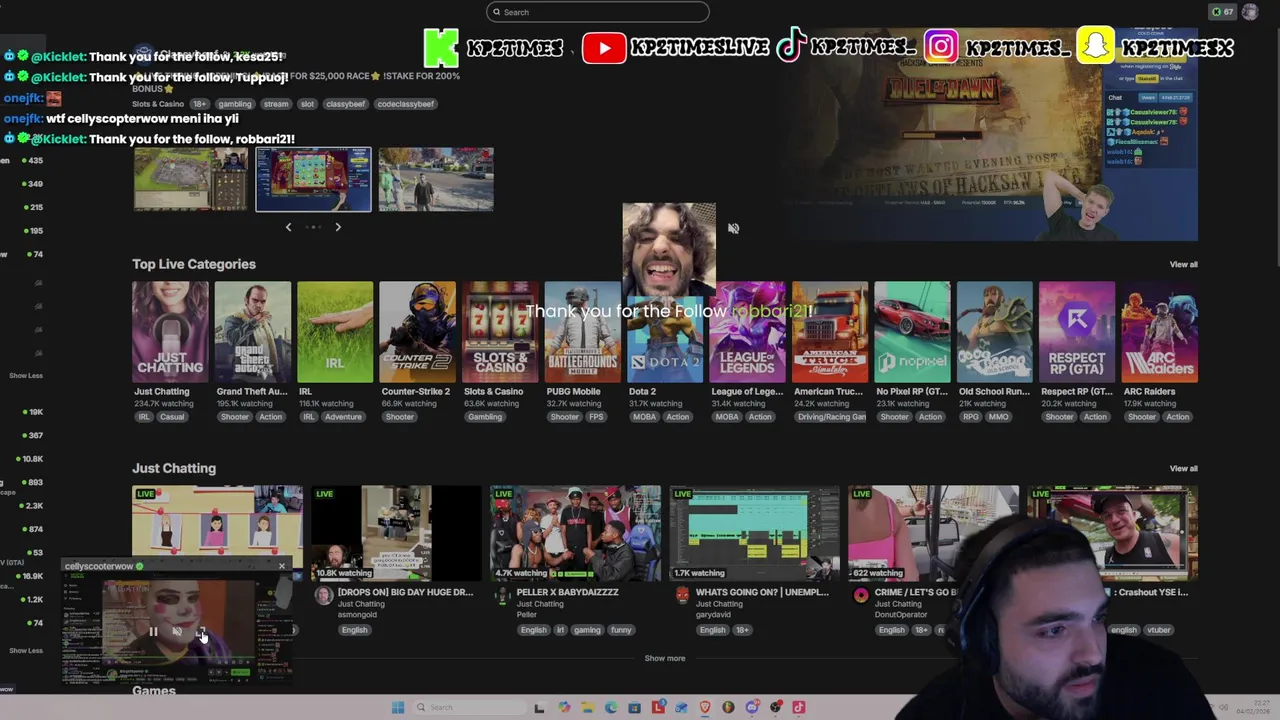Image resolution: width=1280 pixels, height=720 pixels.
Task: Unmute the featured stream player
Action: pos(733,228)
